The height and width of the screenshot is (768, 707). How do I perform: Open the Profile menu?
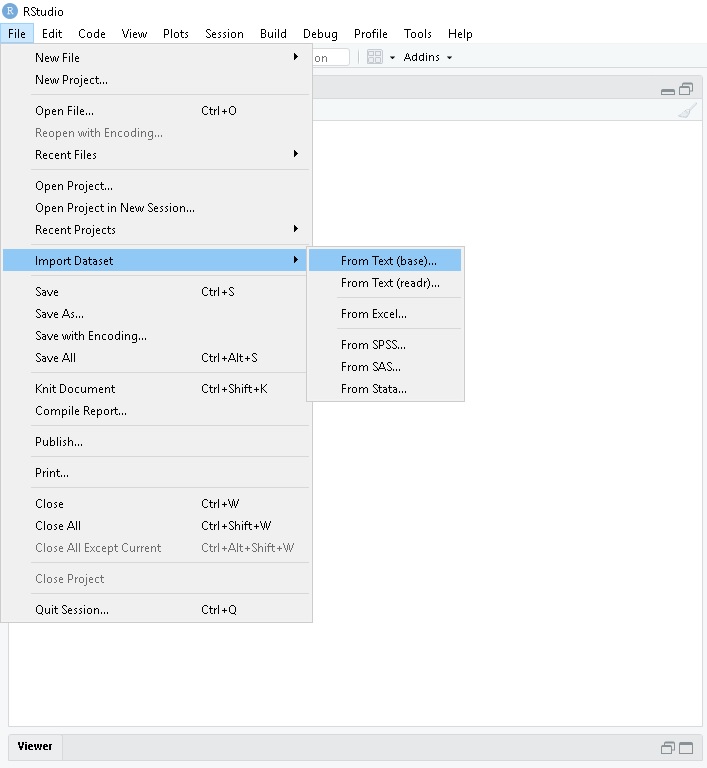point(371,34)
